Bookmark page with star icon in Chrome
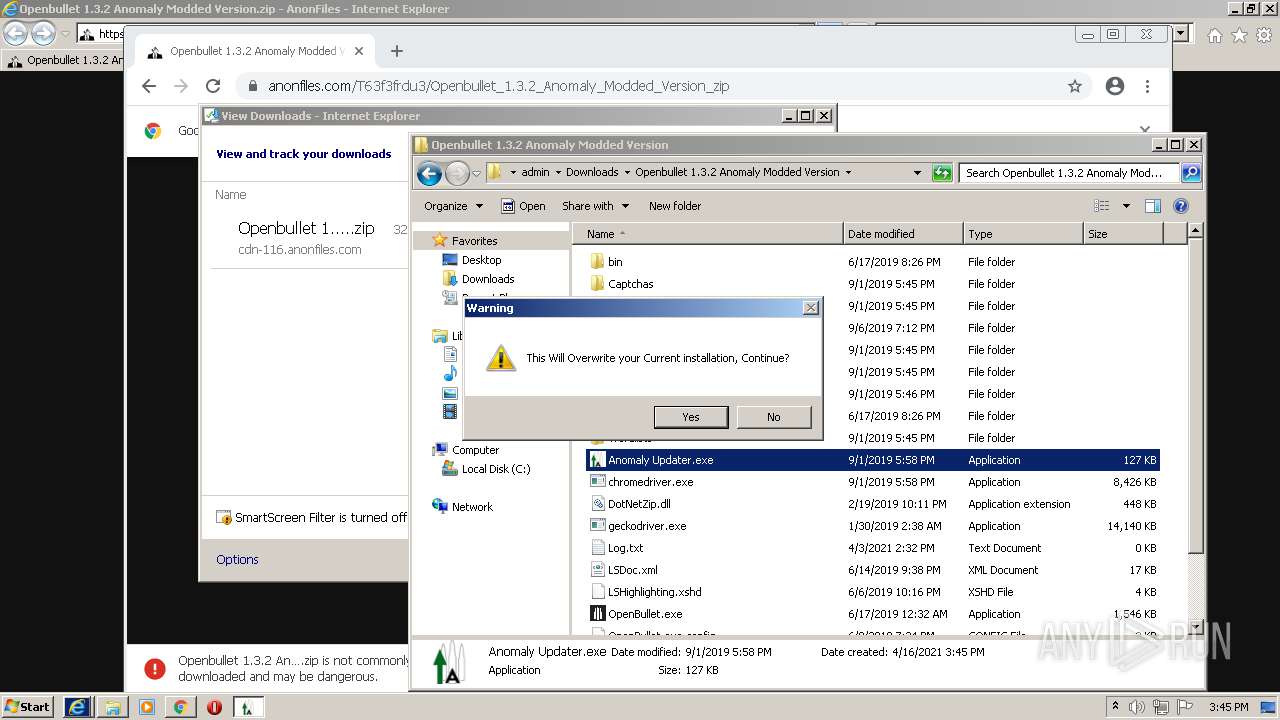Image resolution: width=1280 pixels, height=720 pixels. tap(1075, 86)
